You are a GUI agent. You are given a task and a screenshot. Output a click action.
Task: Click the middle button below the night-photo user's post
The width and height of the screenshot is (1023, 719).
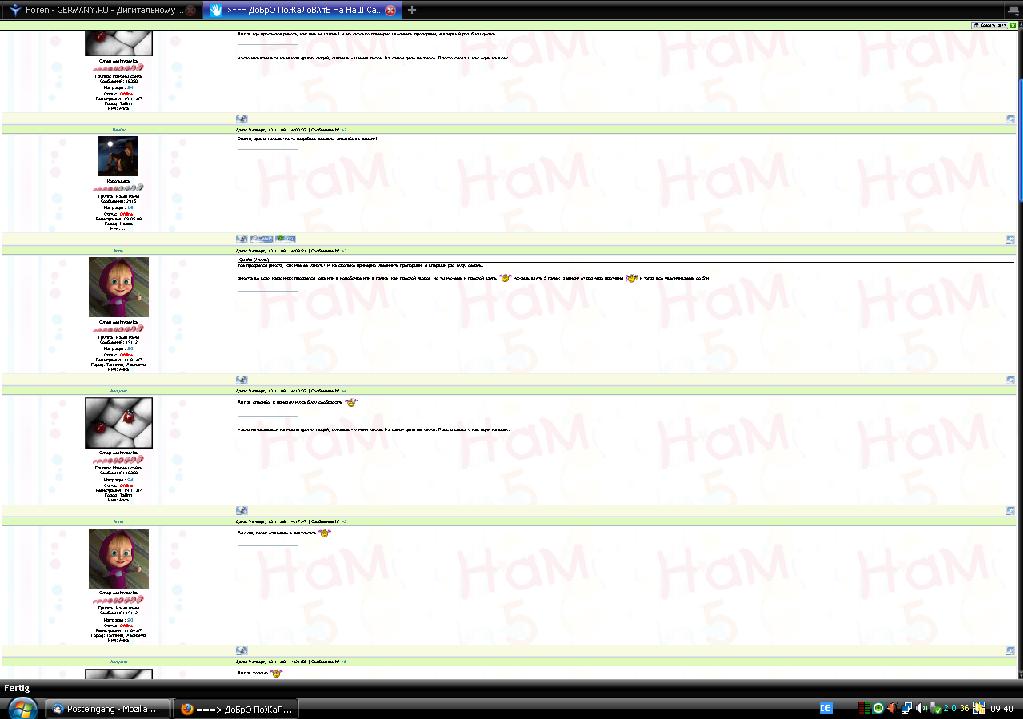coord(262,239)
